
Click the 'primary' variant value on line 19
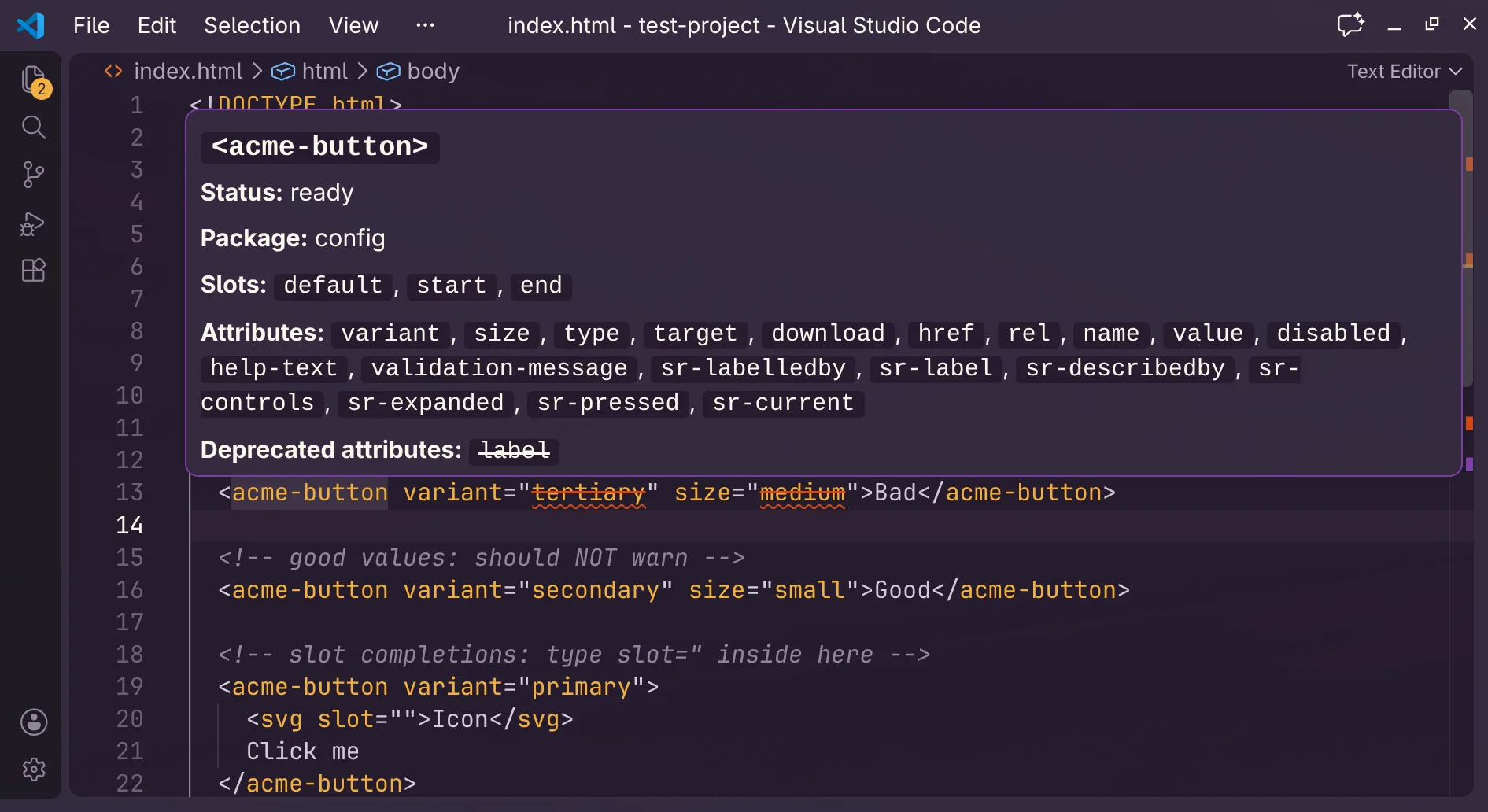click(582, 687)
